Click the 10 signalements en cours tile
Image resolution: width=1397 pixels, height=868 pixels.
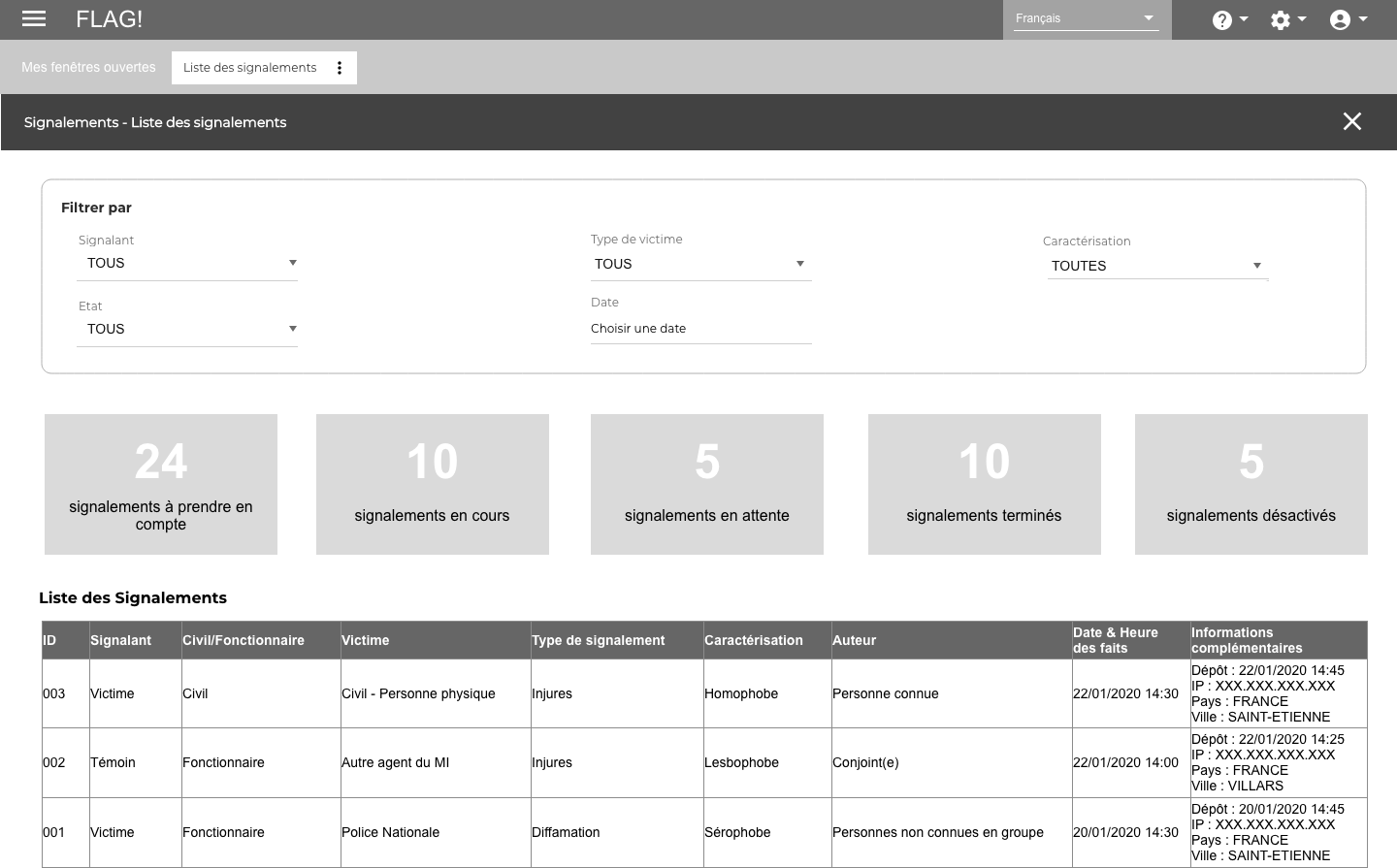click(432, 484)
